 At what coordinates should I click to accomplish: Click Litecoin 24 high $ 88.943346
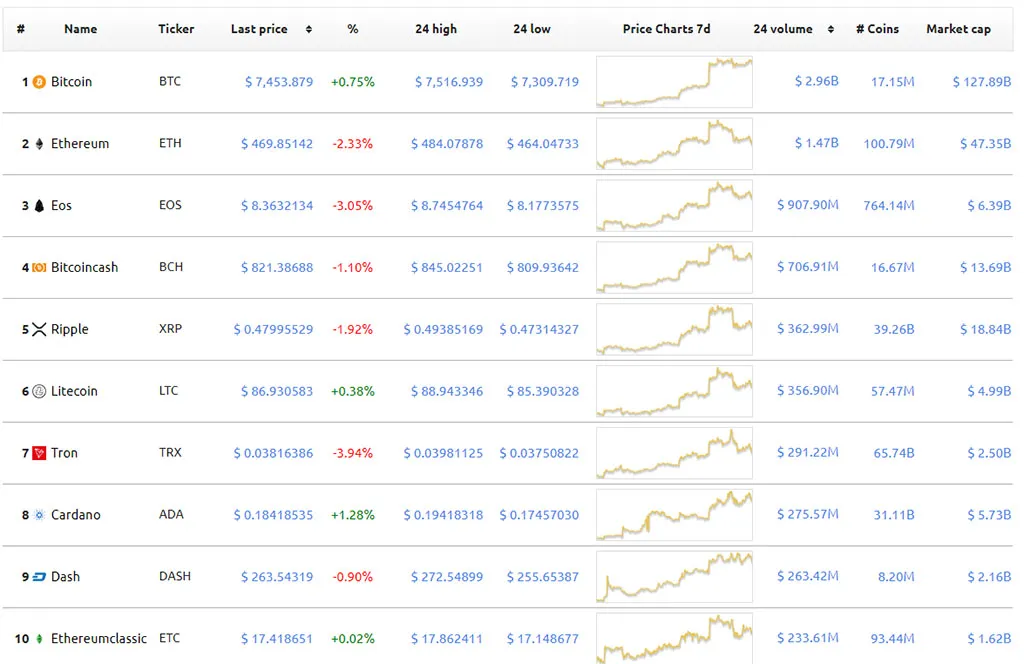tap(447, 392)
